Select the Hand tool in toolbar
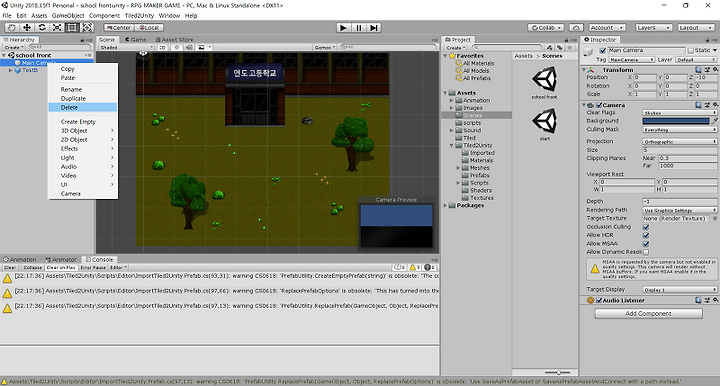Image resolution: width=720 pixels, height=386 pixels. pyautogui.click(x=11, y=28)
